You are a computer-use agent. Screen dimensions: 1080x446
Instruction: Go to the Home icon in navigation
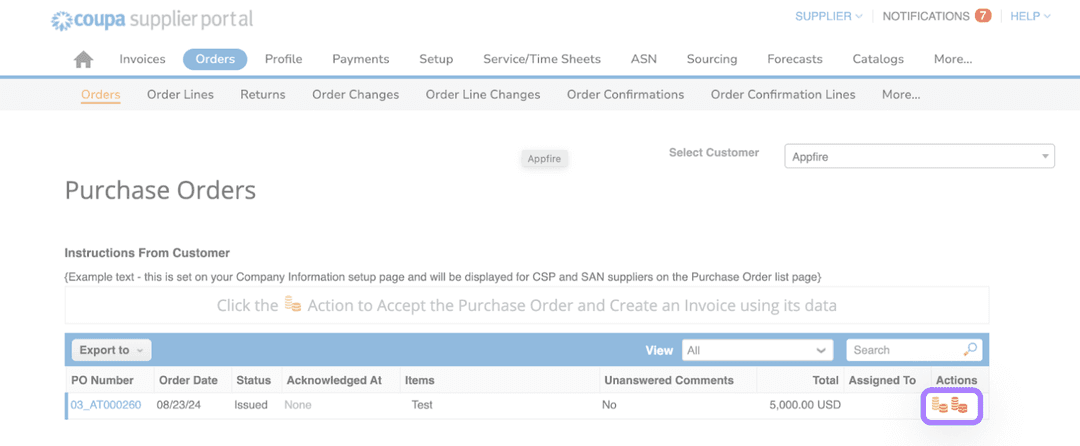click(83, 59)
